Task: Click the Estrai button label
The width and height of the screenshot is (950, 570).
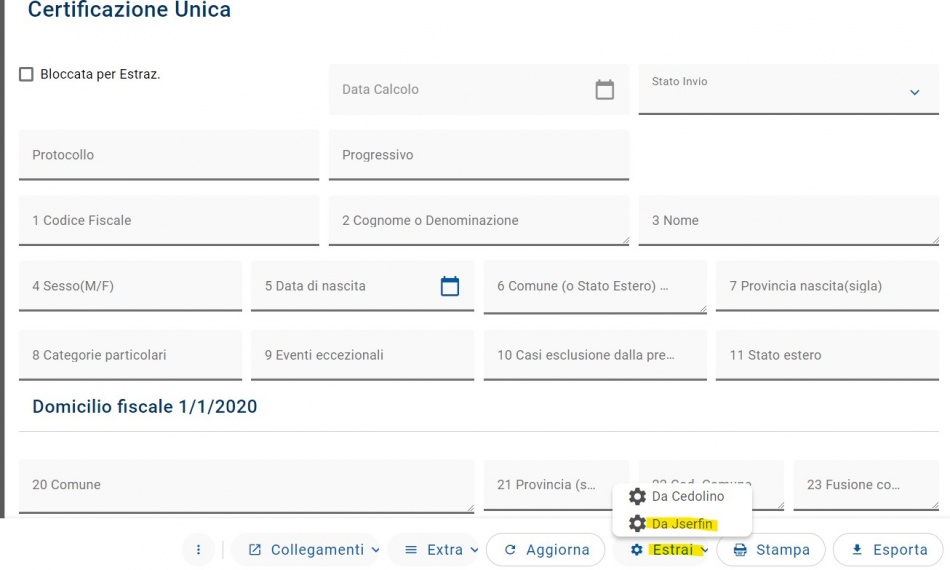Action: pos(673,549)
